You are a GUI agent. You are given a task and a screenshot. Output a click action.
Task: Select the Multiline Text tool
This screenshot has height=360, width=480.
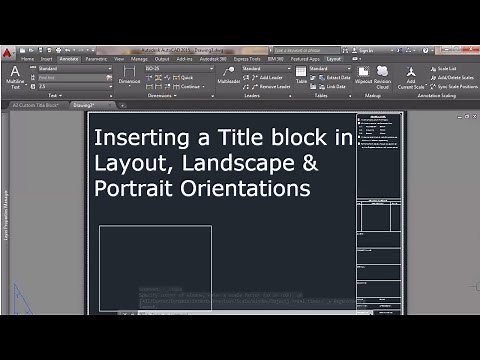[15, 77]
